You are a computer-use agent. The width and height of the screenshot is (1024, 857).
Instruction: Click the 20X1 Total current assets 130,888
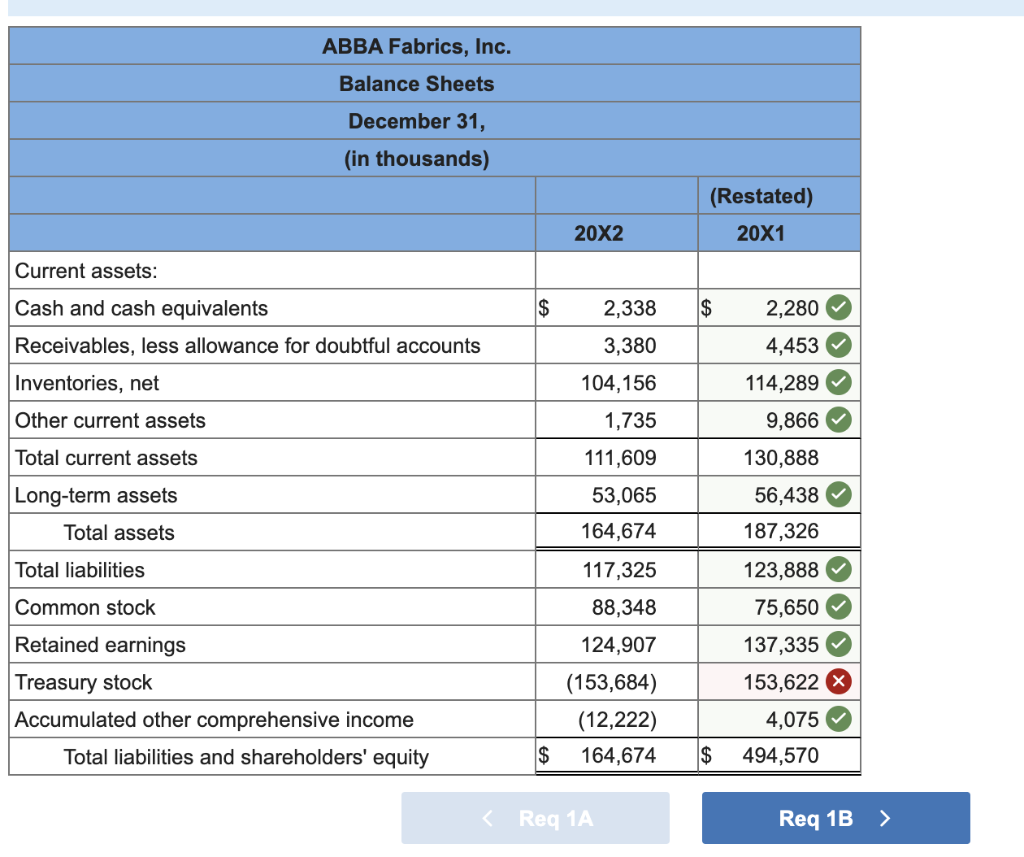coord(781,457)
